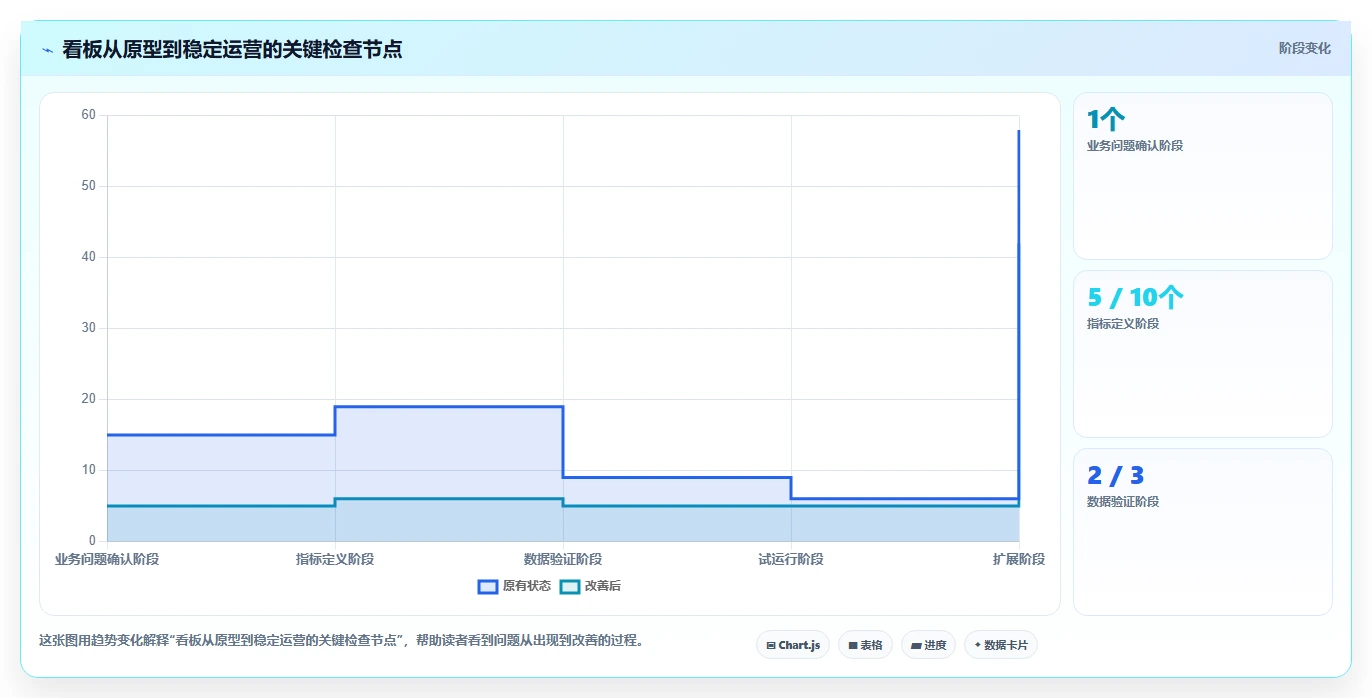The width and height of the screenshot is (1372, 698).
Task: Click the 1个 value in first card
Action: coord(1107,120)
